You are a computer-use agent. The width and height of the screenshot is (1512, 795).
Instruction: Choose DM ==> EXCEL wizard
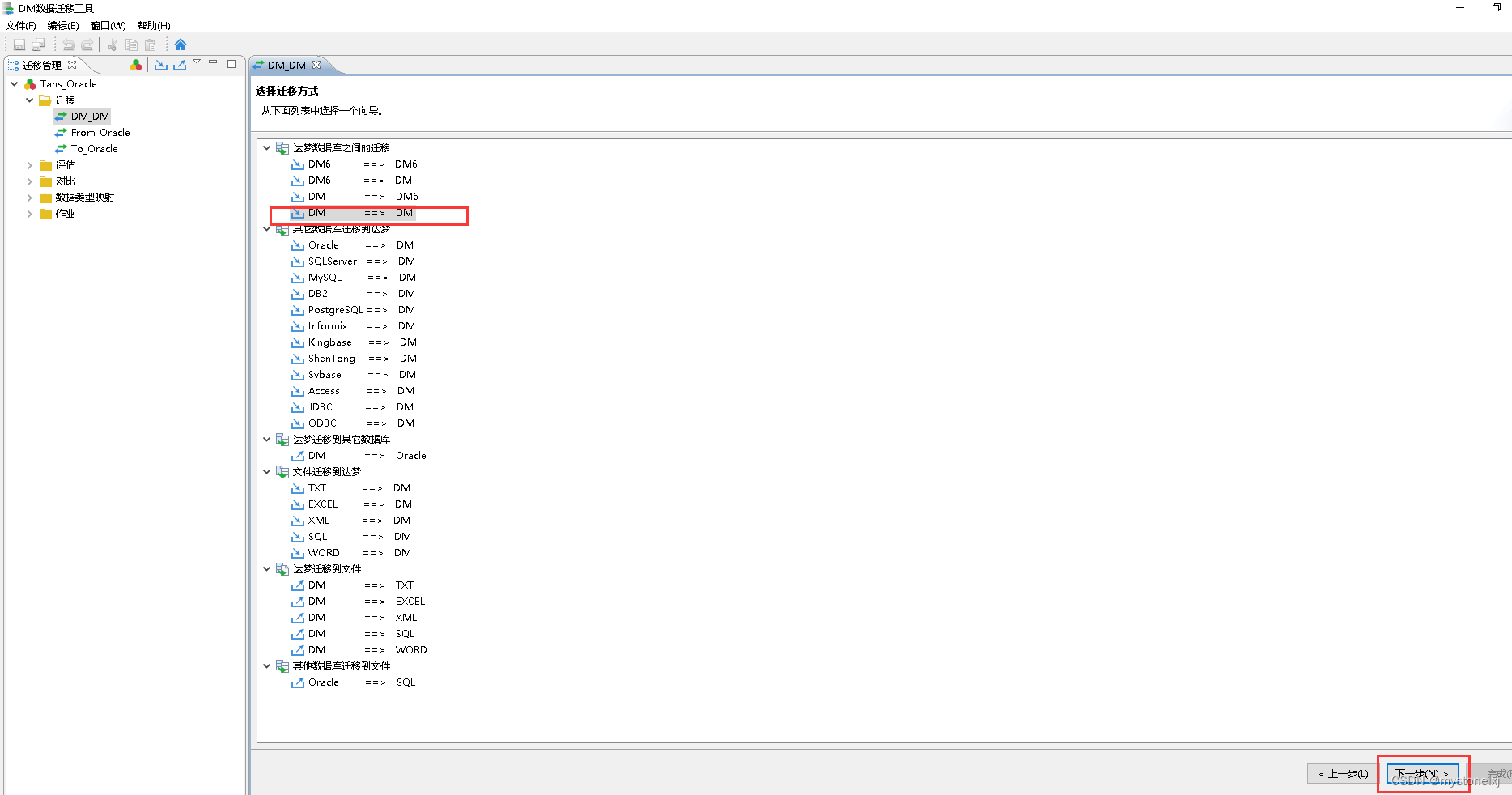(359, 602)
